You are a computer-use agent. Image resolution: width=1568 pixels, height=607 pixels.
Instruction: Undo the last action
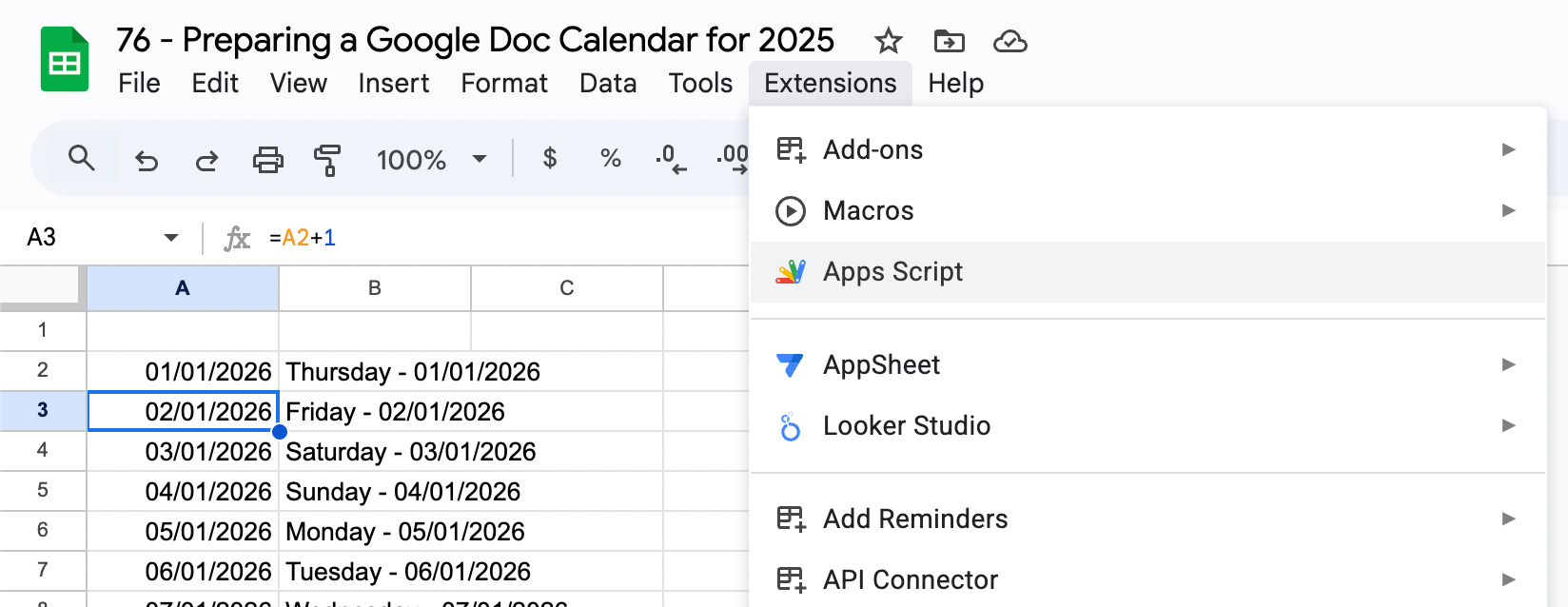(147, 160)
